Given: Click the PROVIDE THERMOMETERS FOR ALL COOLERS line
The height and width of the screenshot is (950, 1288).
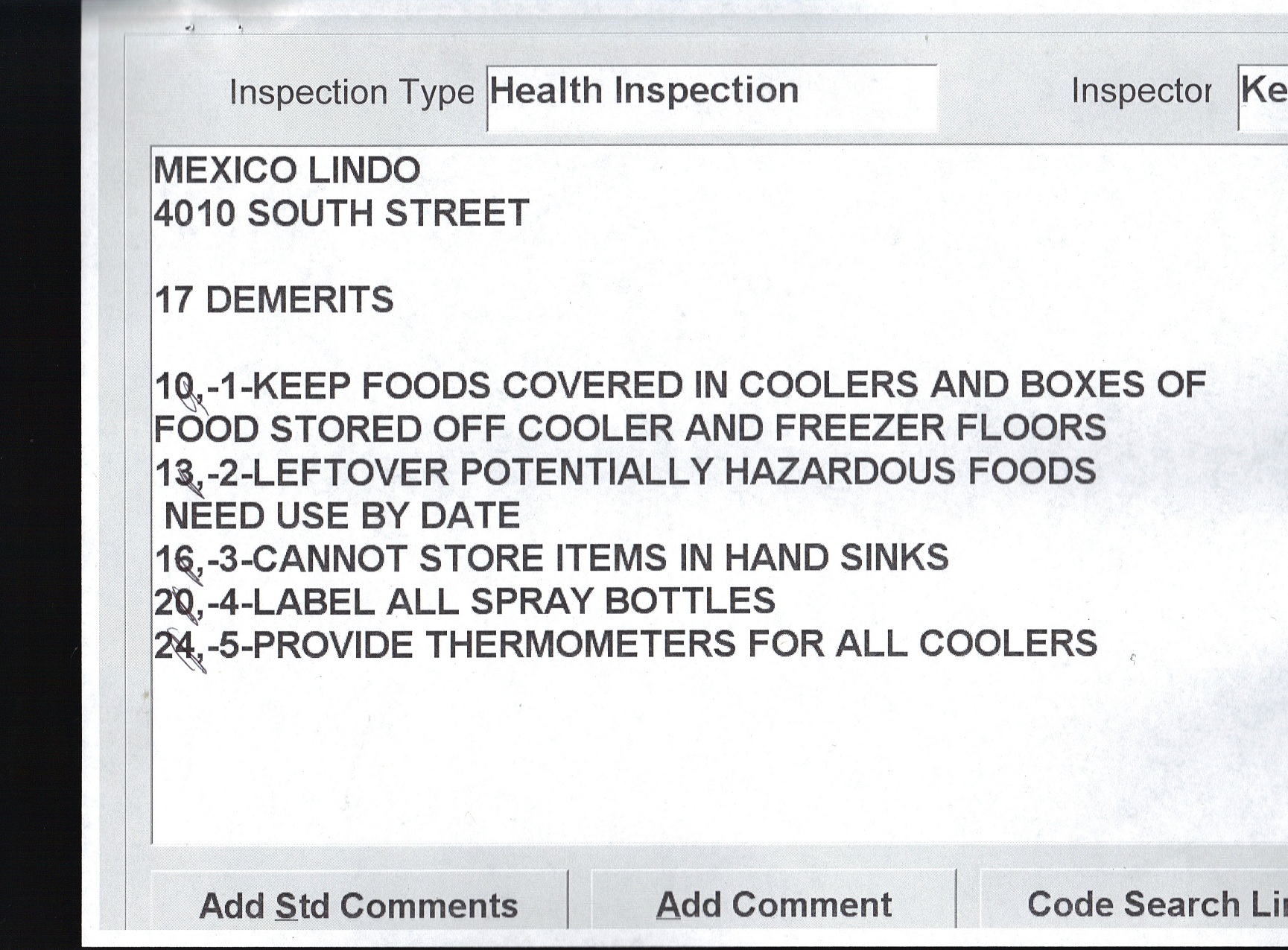Looking at the screenshot, I should click(x=626, y=645).
